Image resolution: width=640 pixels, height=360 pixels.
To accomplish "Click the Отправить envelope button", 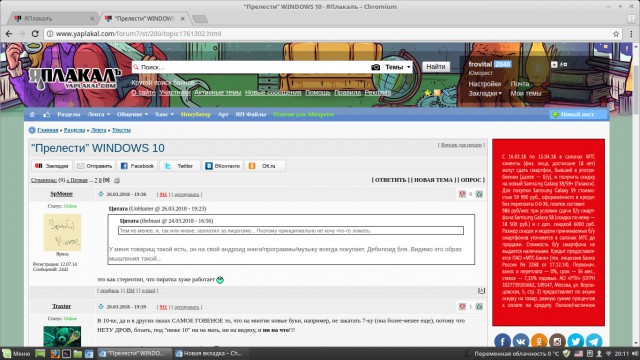I will (x=95, y=166).
